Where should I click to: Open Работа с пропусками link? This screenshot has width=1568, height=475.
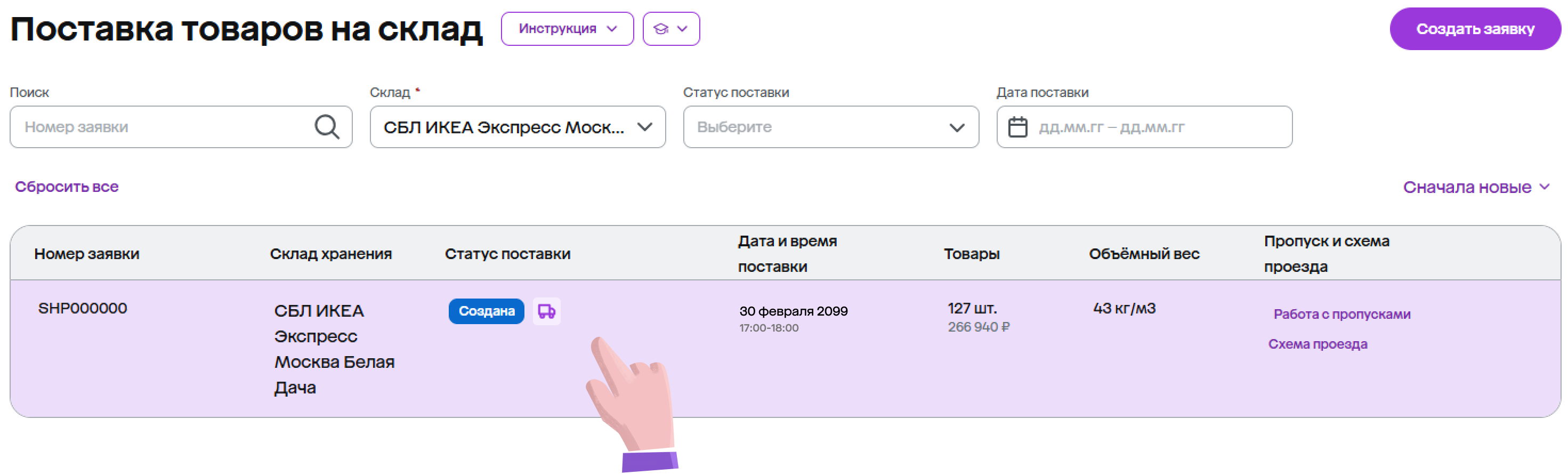[x=1341, y=314]
